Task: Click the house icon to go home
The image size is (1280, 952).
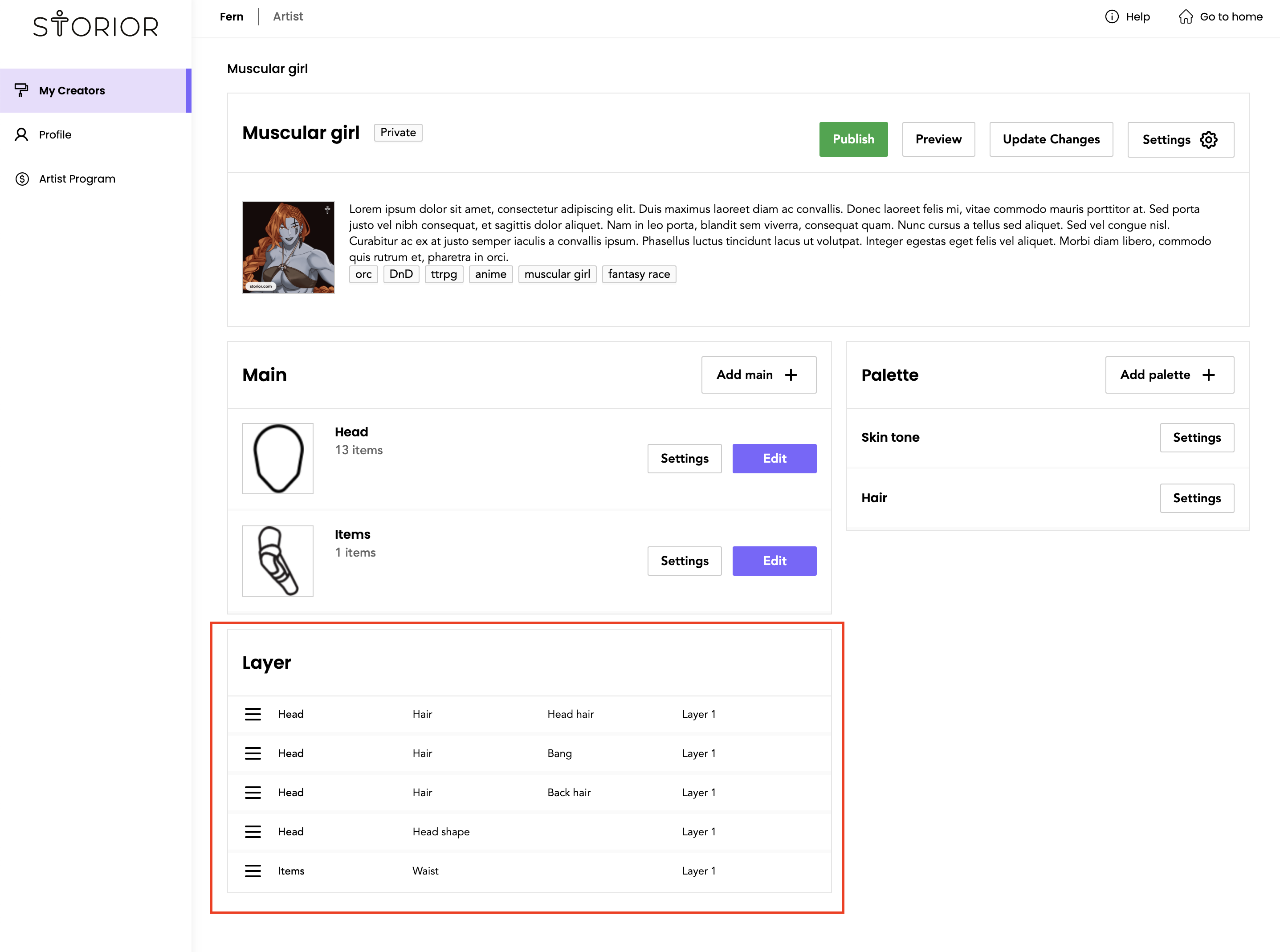Action: (1185, 17)
